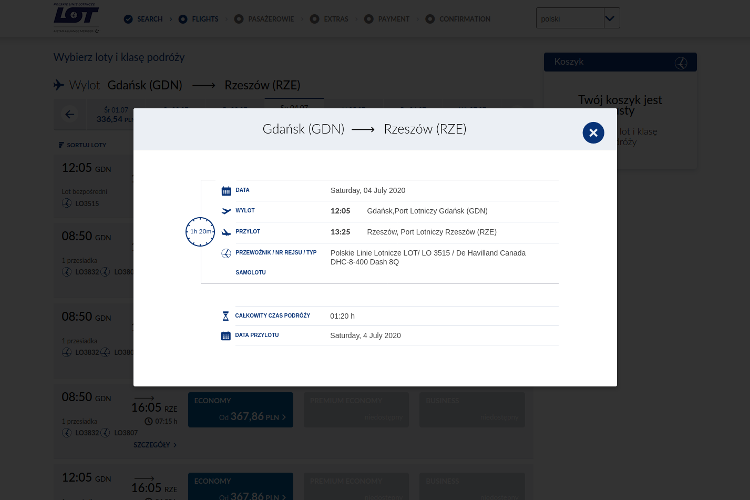Viewport: 750px width, 500px height.
Task: Select the śr 01.07 date tab
Action: point(115,114)
